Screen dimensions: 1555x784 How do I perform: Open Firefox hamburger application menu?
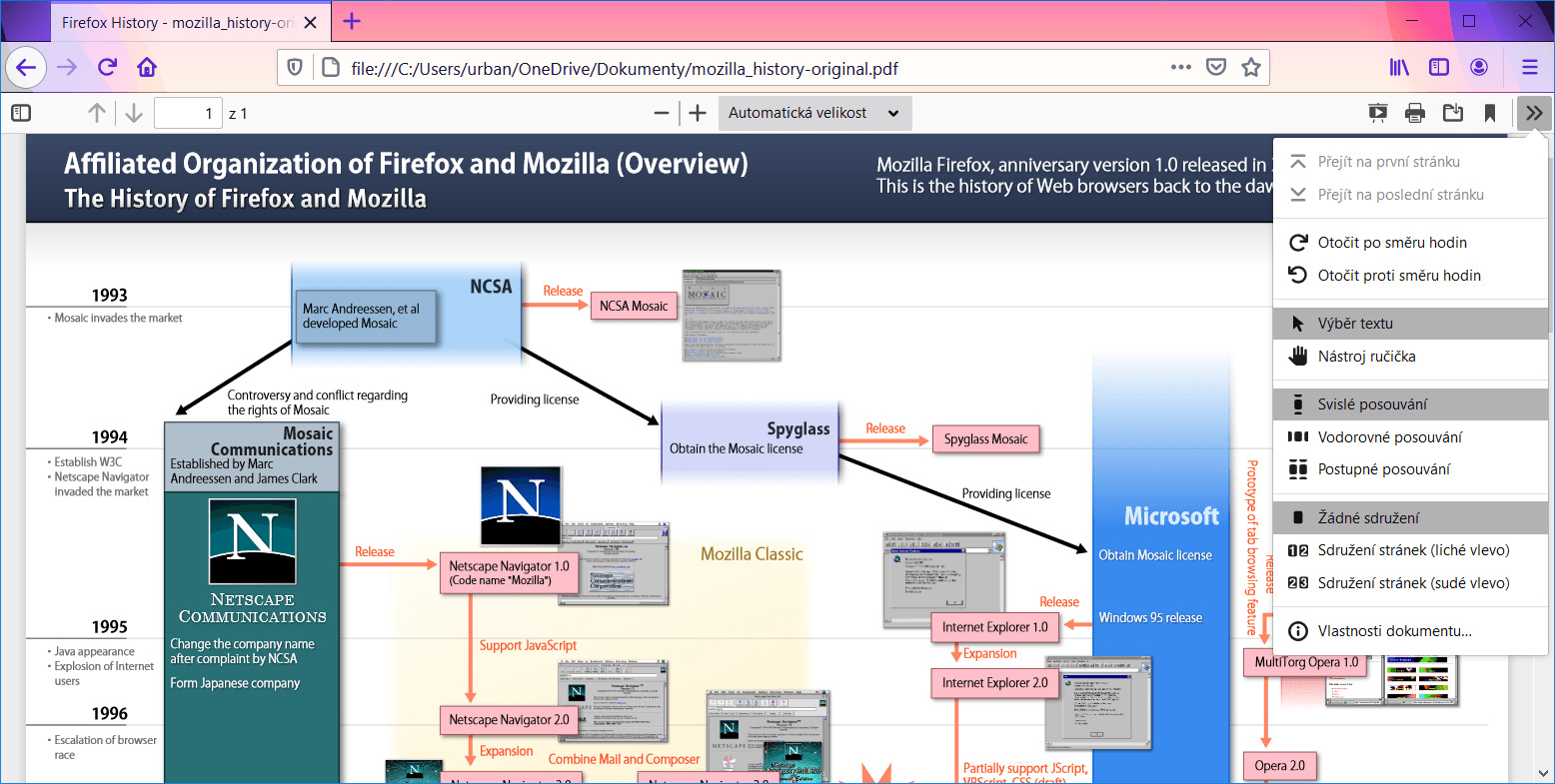coord(1530,68)
